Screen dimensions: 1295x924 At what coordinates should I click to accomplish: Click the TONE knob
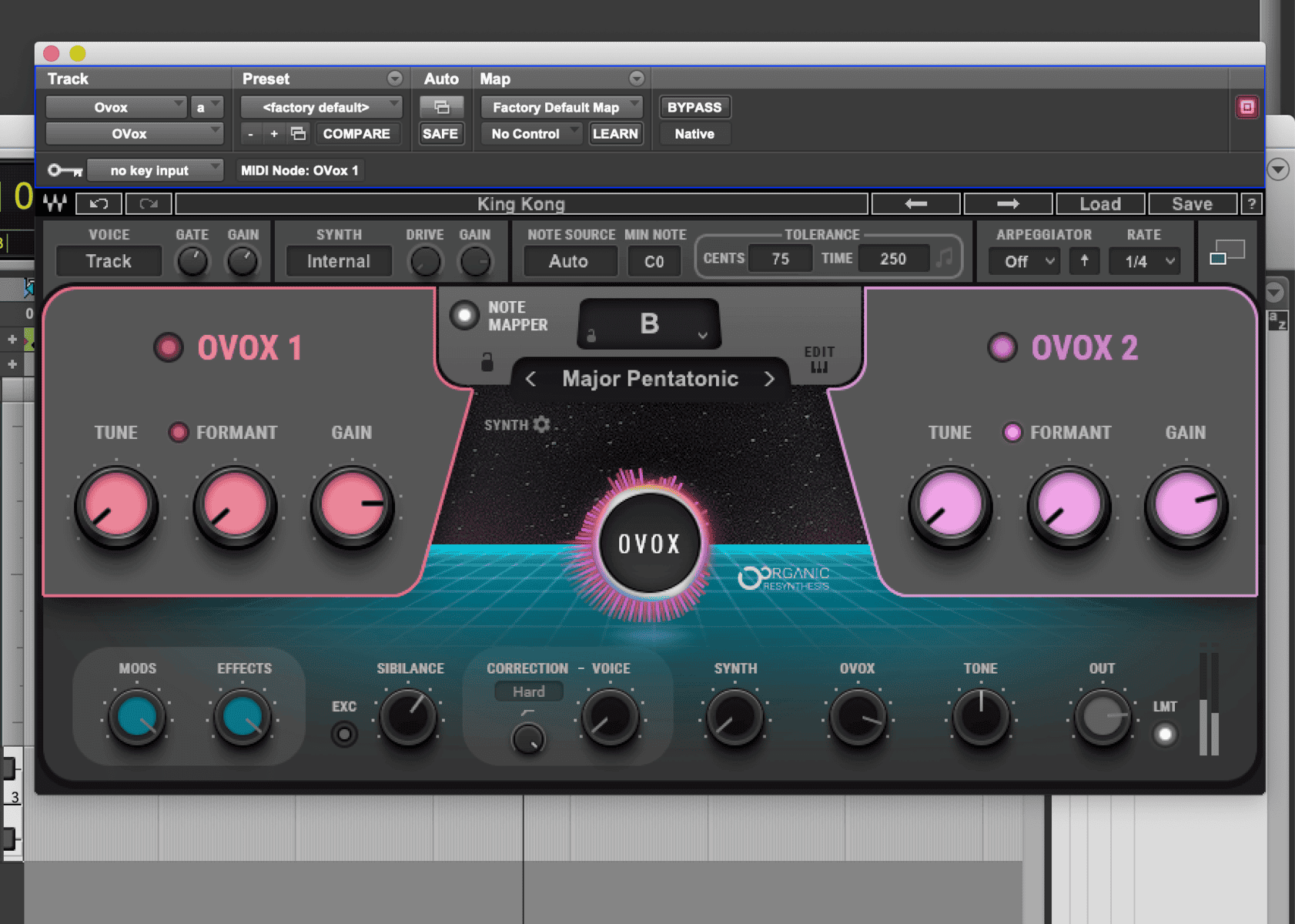[980, 717]
